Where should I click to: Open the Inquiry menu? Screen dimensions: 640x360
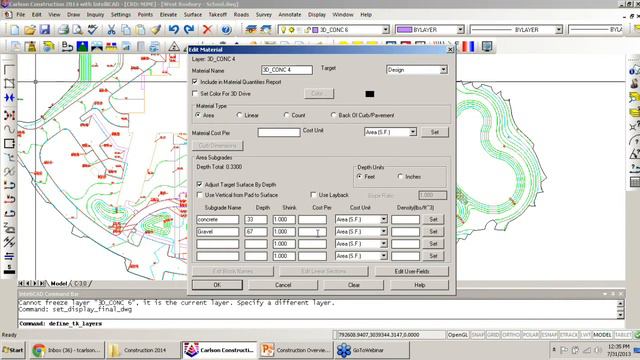[x=95, y=15]
